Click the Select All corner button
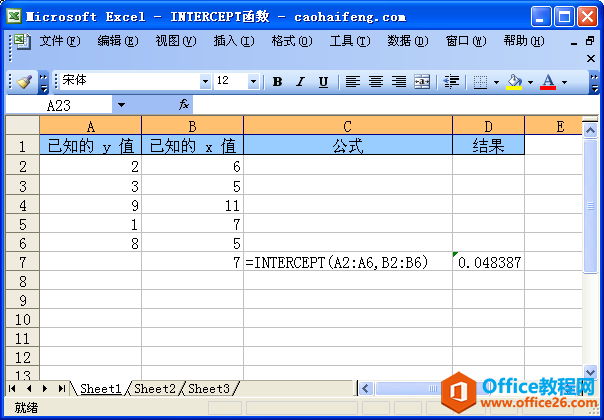 point(22,125)
